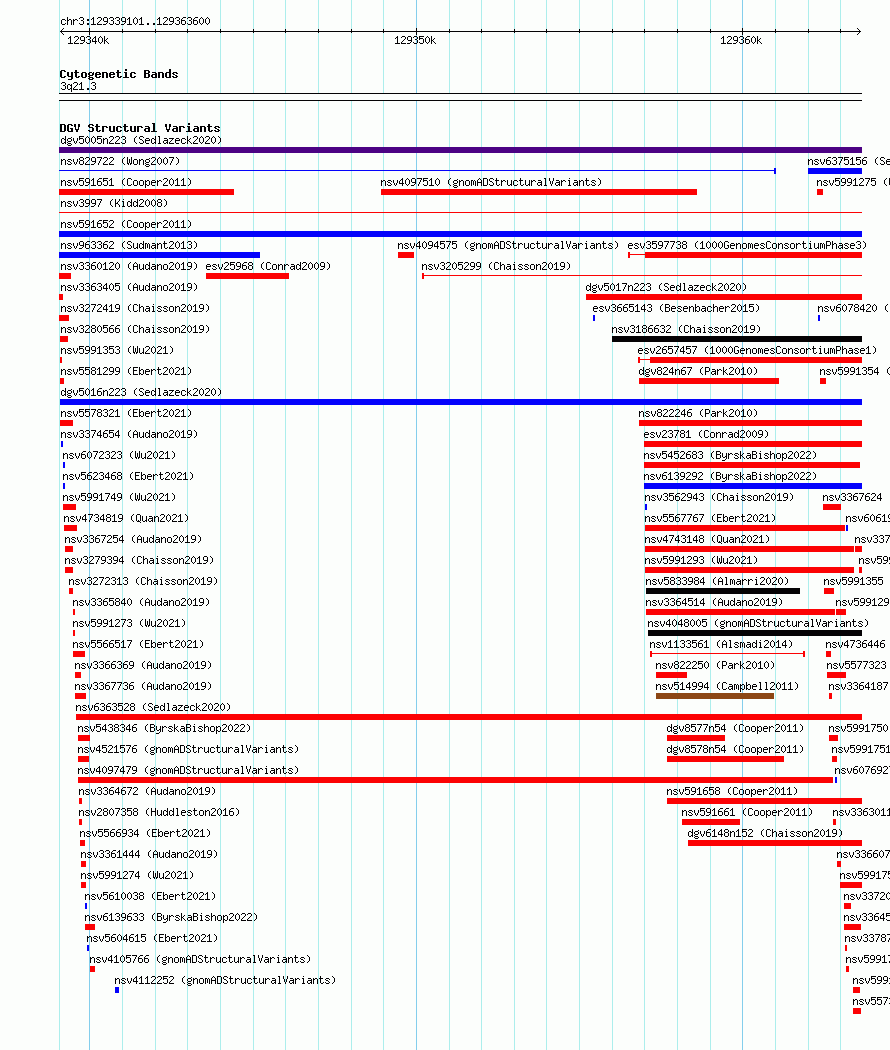The height and width of the screenshot is (1050, 890).
Task: Click nsv3997 (Kidd2008) variant
Action: pos(114,203)
